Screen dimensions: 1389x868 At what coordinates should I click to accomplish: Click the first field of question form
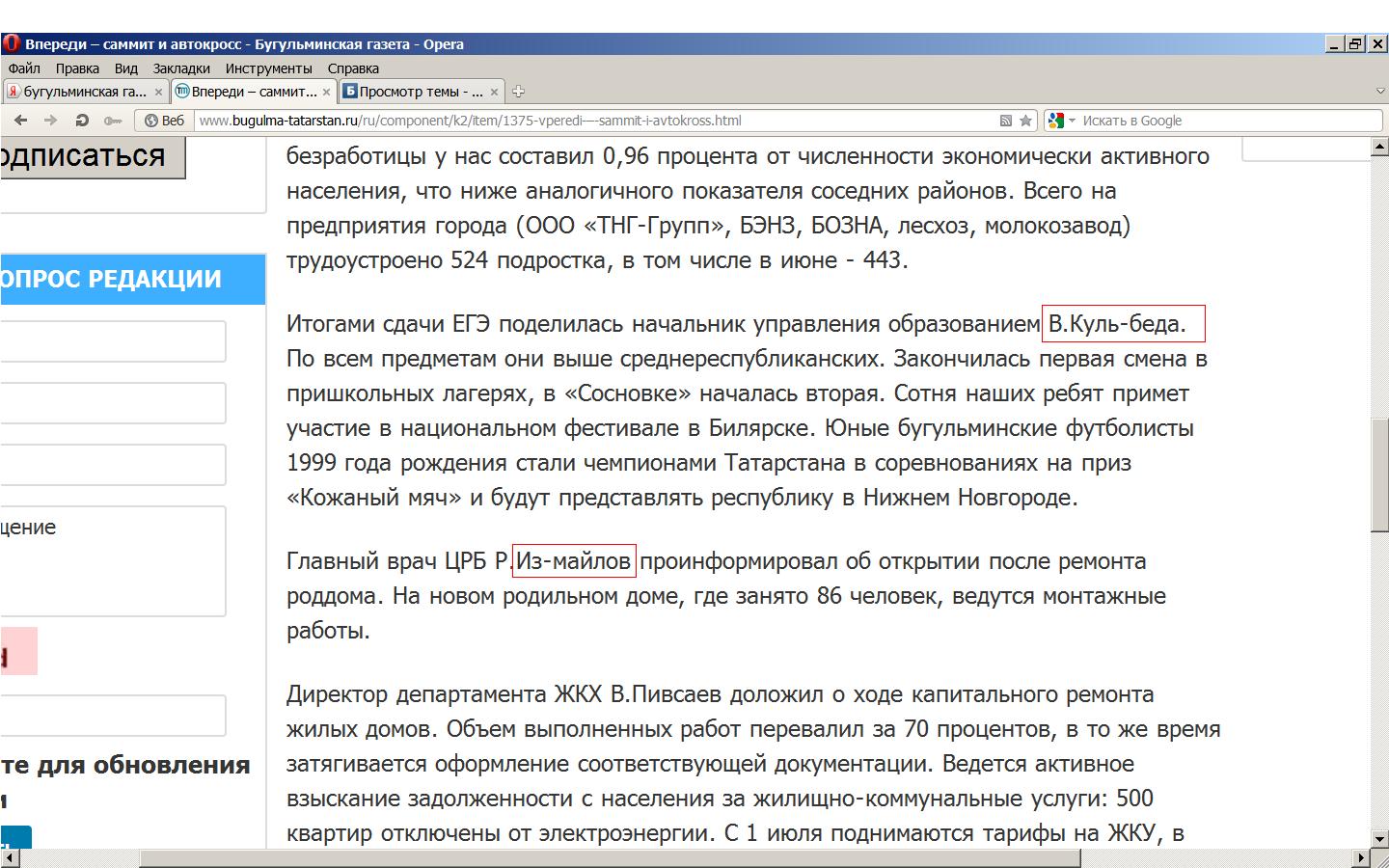point(113,341)
